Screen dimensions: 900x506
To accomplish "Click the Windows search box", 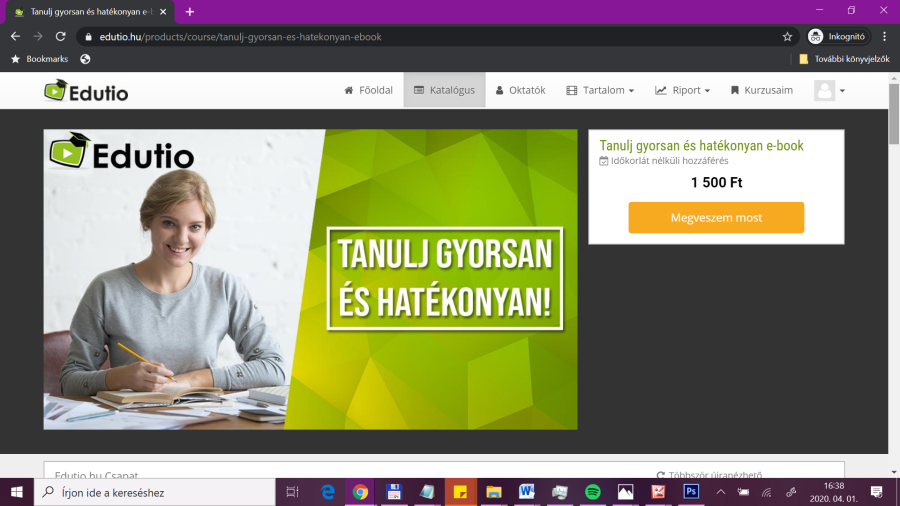I will click(155, 492).
